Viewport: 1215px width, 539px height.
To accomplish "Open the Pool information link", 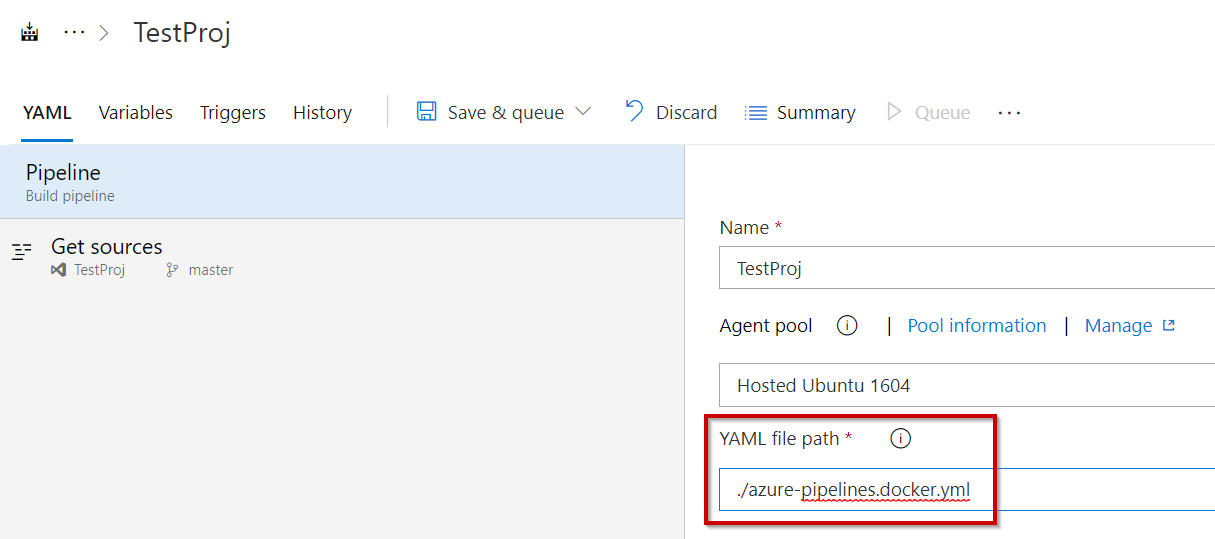I will pos(976,326).
